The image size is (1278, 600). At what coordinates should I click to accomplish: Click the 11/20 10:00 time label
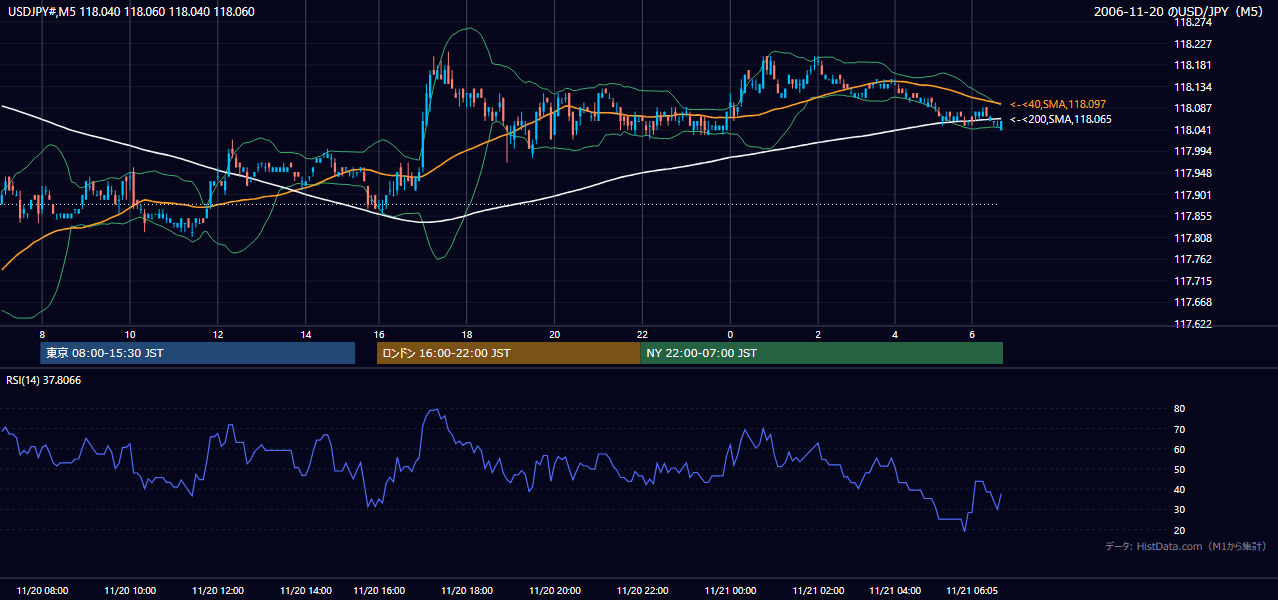click(x=129, y=591)
